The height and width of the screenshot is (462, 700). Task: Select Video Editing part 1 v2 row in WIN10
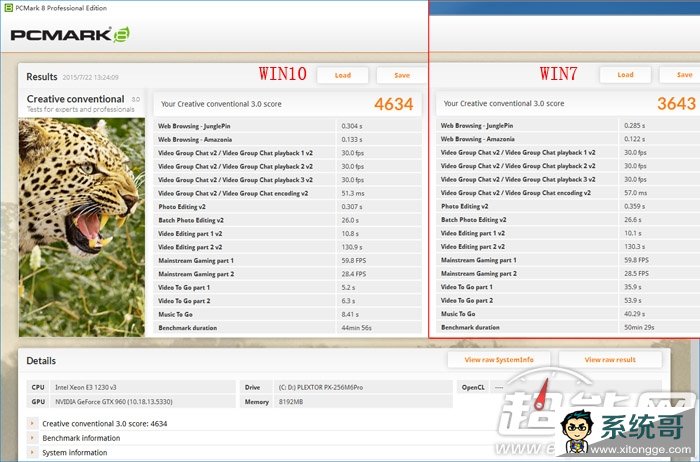coord(288,233)
